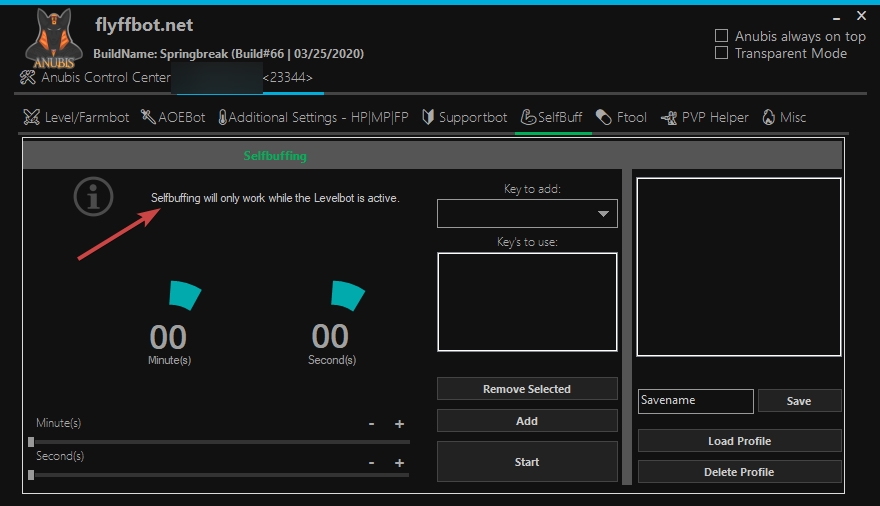Click the PVP Helper gun icon
This screenshot has height=506, width=880.
coord(669,118)
